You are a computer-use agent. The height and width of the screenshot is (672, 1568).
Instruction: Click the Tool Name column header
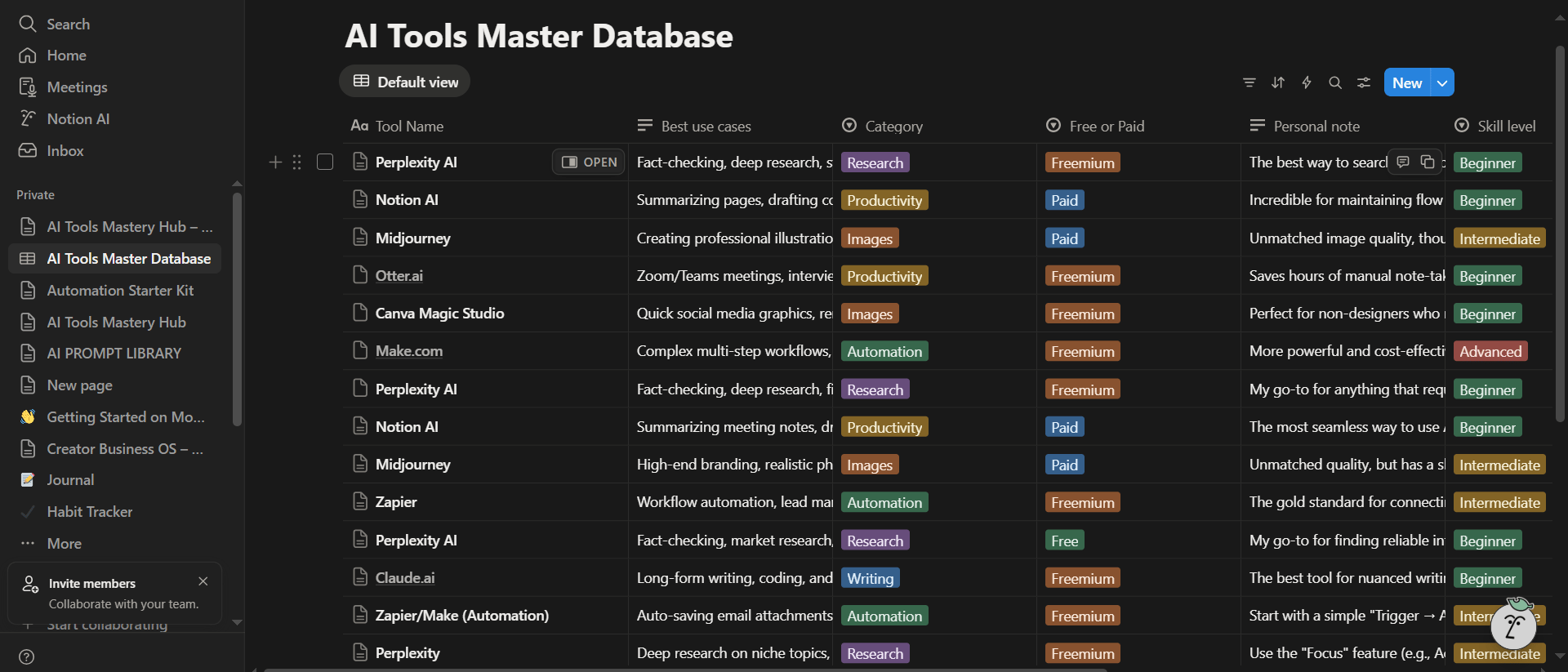(485, 126)
